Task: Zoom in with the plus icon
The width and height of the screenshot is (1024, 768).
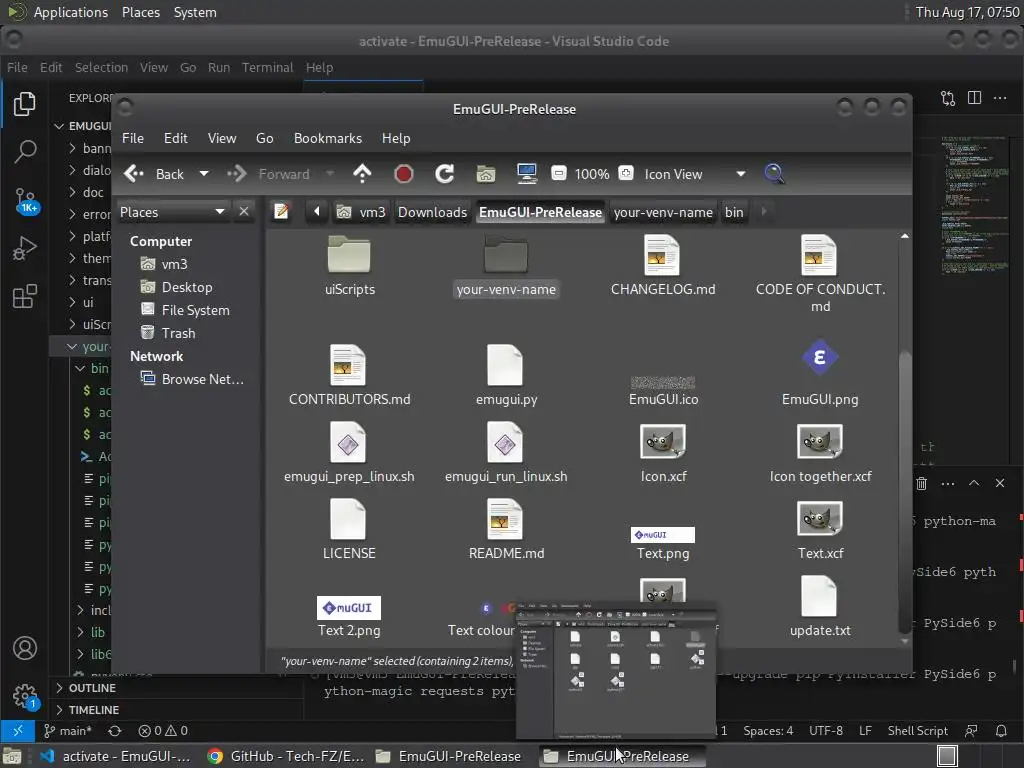Action: (x=626, y=174)
